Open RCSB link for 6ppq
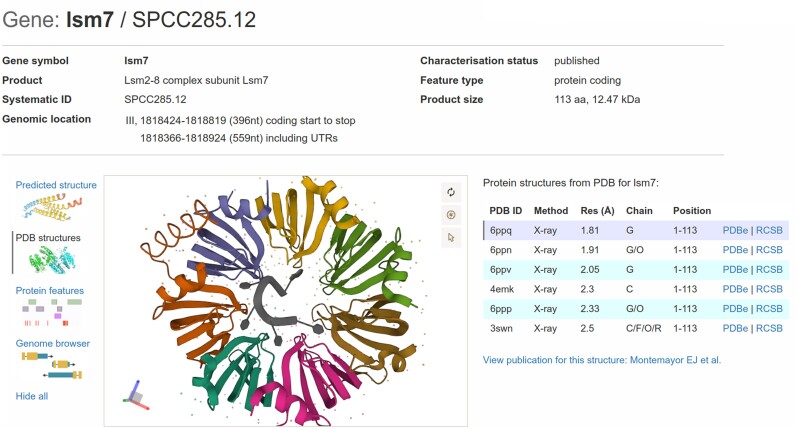This screenshot has height=429, width=800. tap(769, 231)
